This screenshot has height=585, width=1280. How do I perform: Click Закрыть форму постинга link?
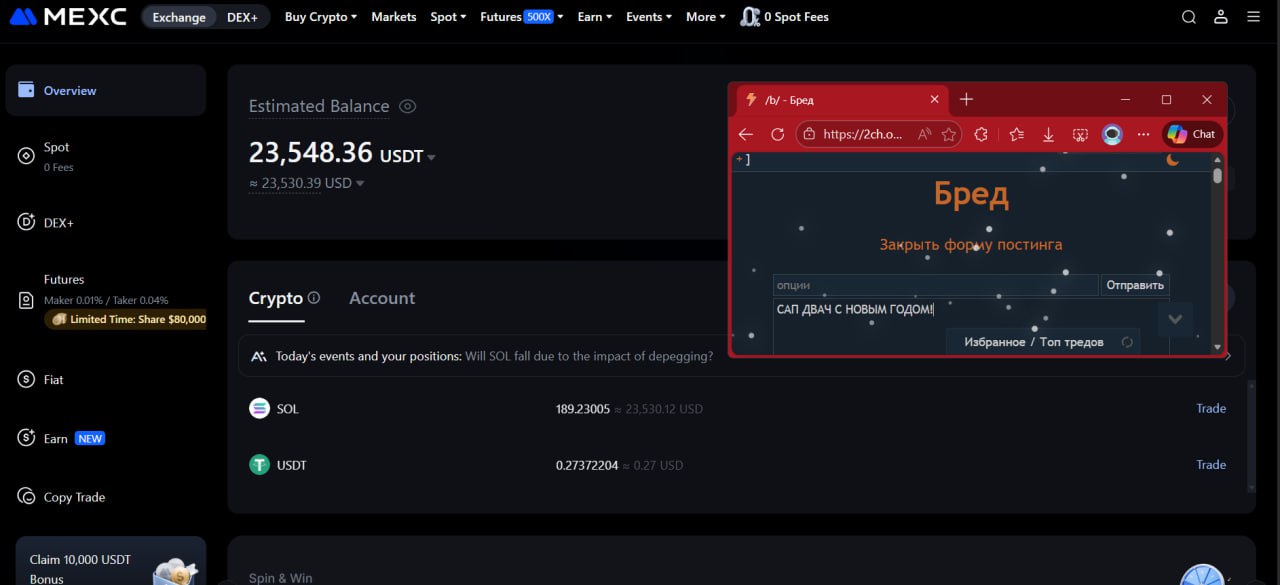point(971,244)
